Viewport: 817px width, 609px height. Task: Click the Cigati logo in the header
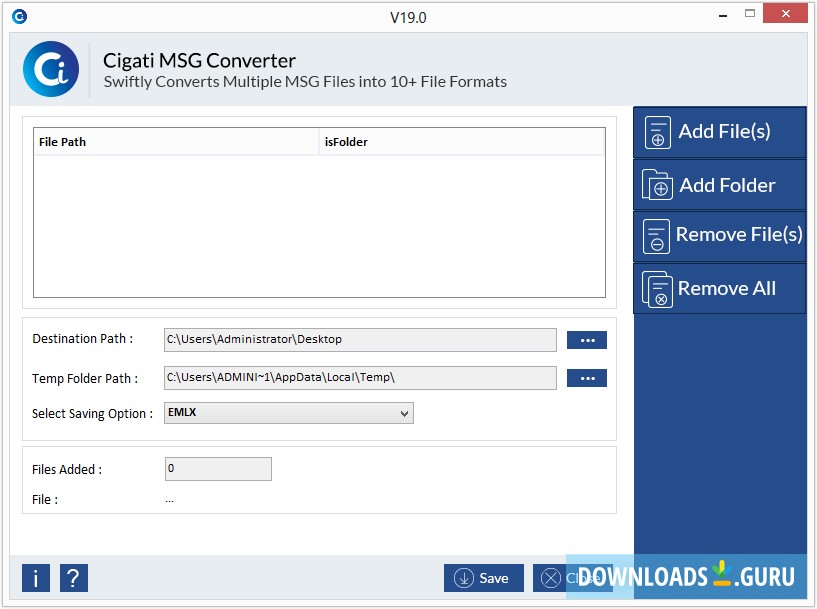[51, 69]
